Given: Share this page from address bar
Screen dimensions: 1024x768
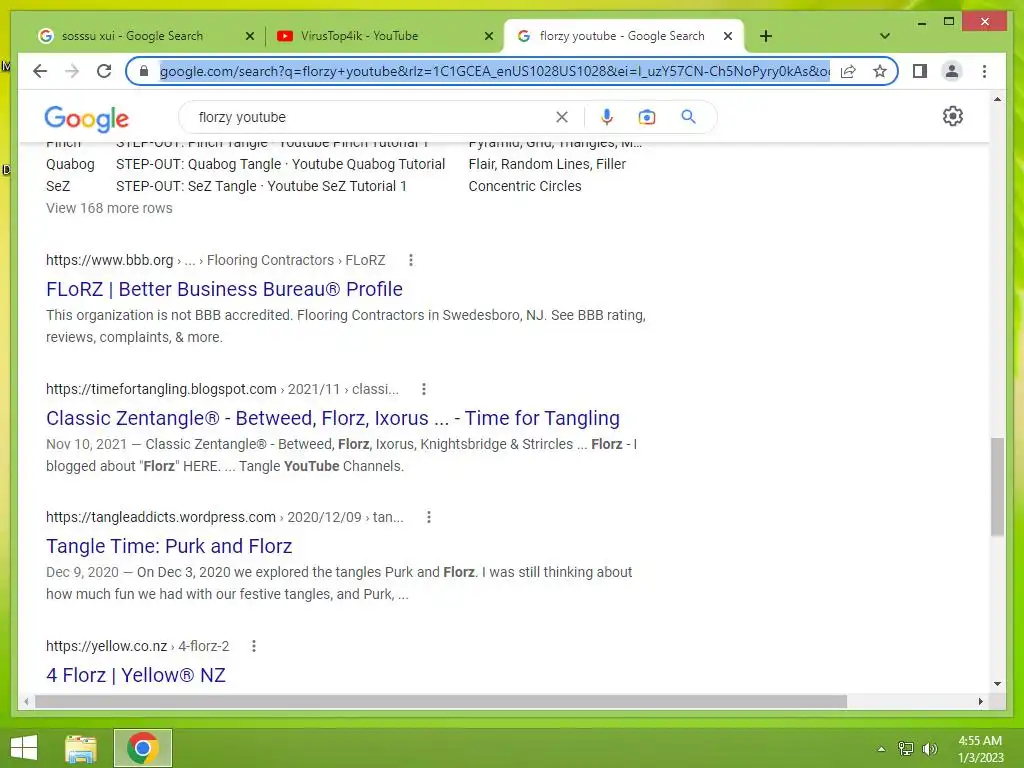Looking at the screenshot, I should tap(848, 71).
